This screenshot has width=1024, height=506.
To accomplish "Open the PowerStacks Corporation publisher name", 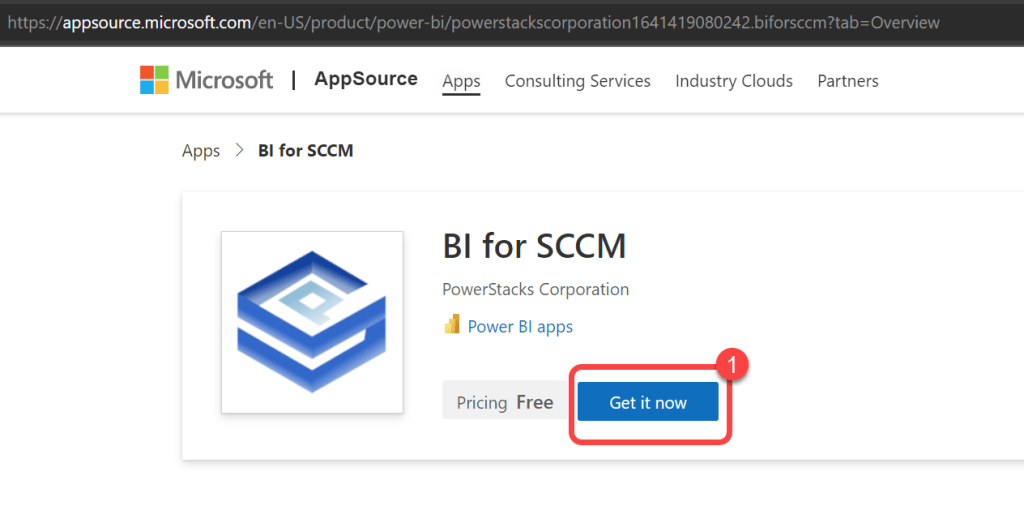I will (535, 290).
